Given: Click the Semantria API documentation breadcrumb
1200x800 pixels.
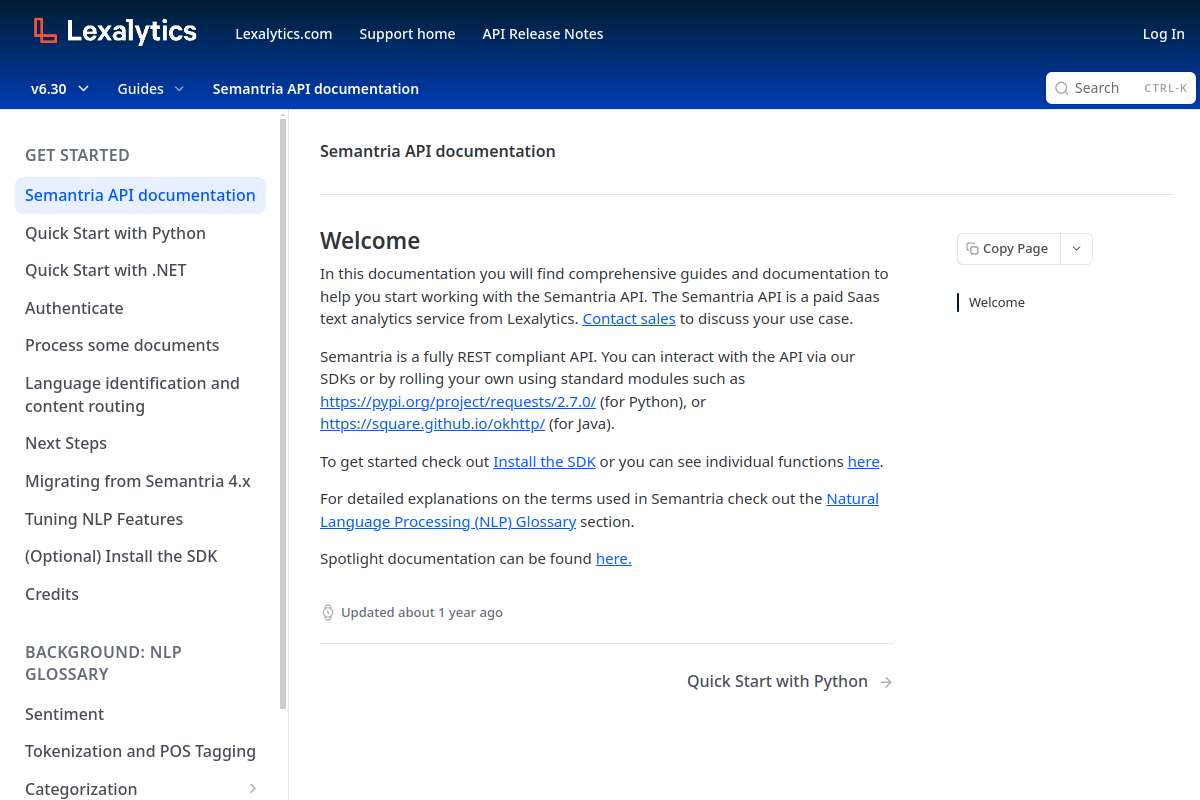Looking at the screenshot, I should point(316,89).
